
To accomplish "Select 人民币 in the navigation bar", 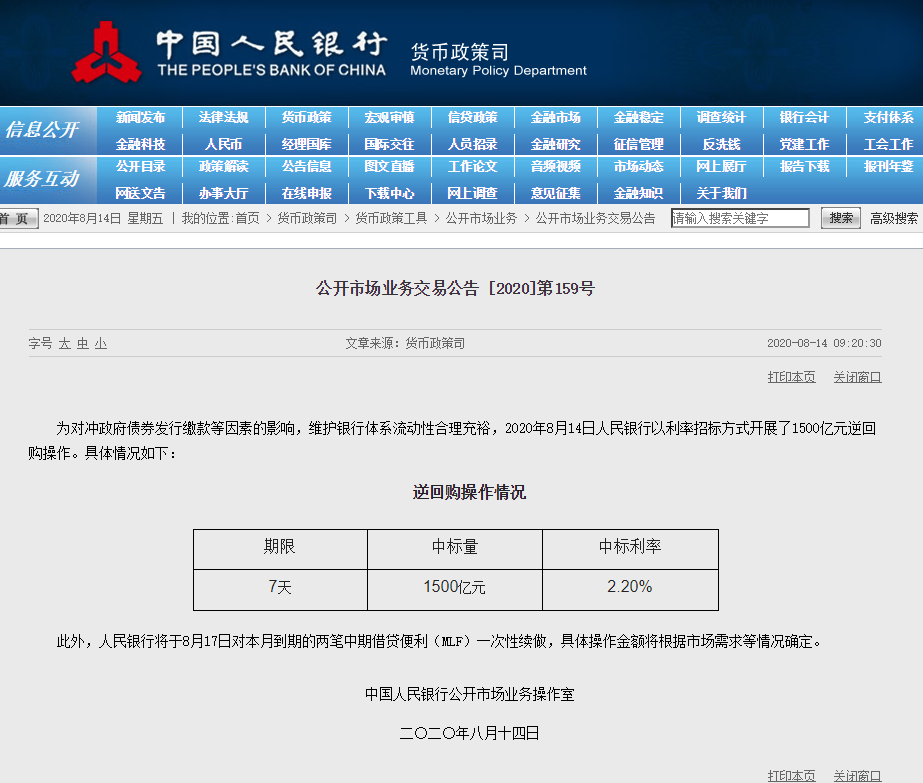I will 223,144.
